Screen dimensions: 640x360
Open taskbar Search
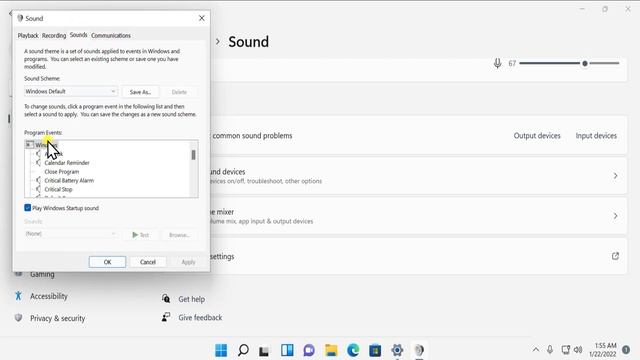[243, 350]
